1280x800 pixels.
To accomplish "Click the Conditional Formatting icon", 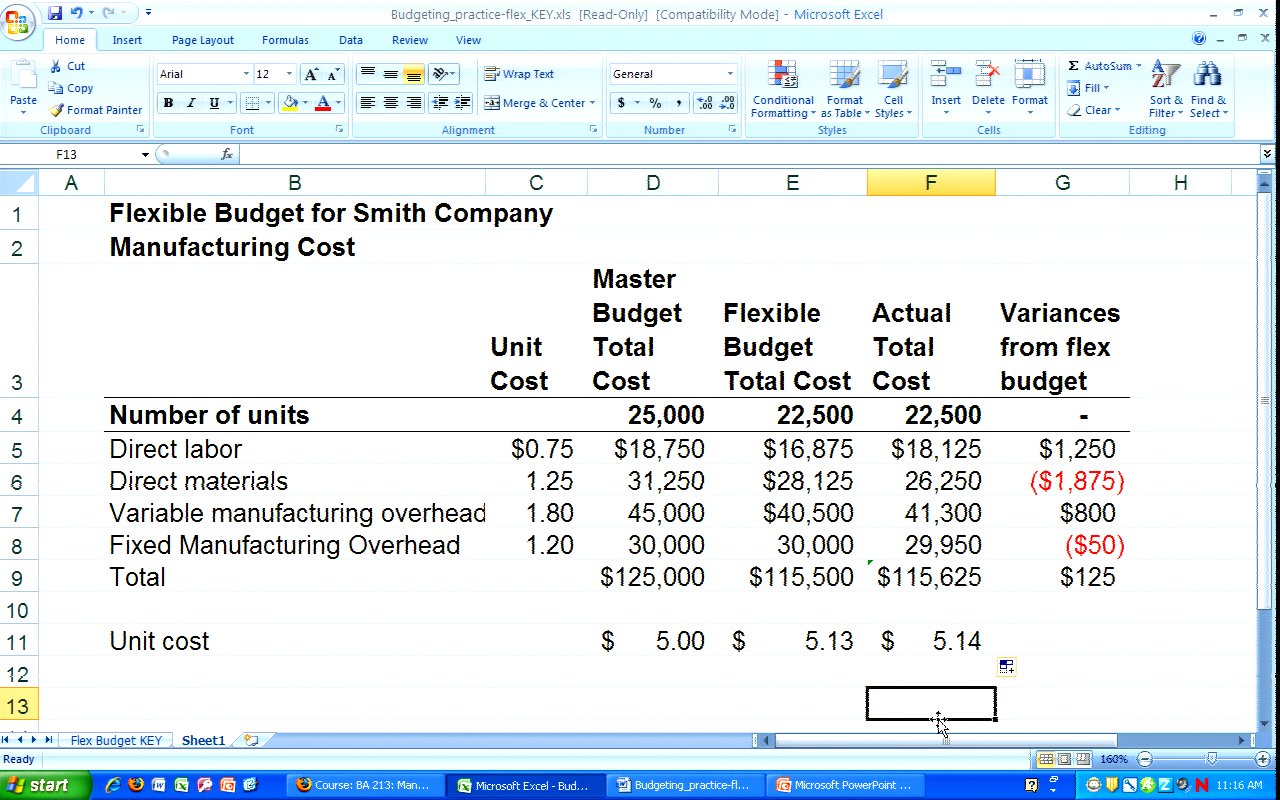I will [x=783, y=75].
